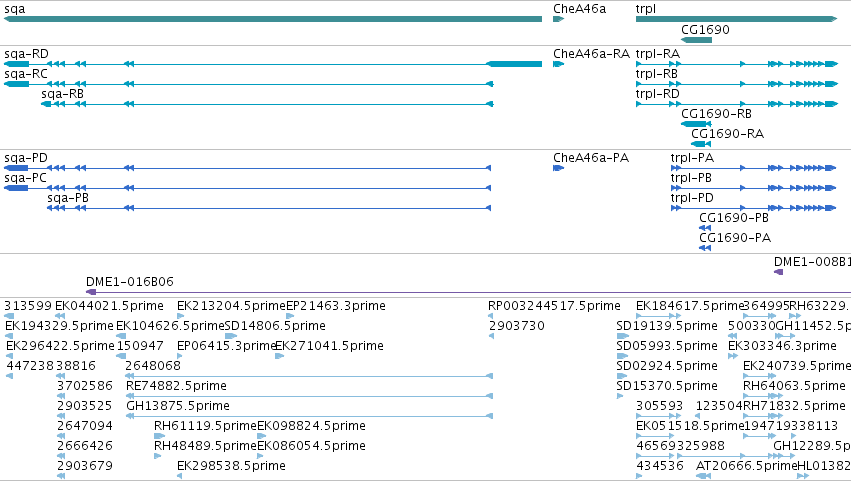Click the 2903679 EST label
Image resolution: width=851 pixels, height=481 pixels.
85,466
